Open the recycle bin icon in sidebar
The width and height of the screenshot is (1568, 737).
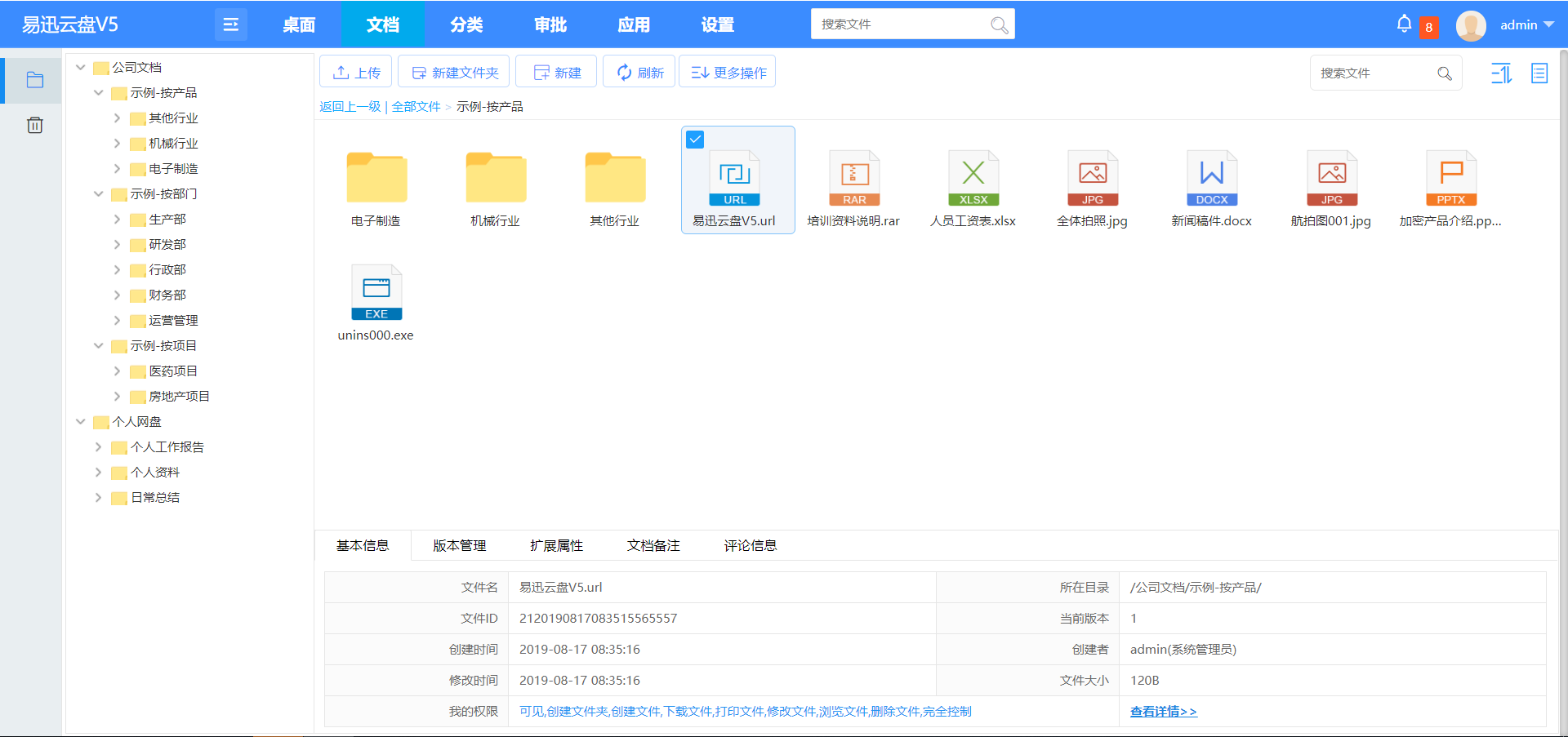34,125
